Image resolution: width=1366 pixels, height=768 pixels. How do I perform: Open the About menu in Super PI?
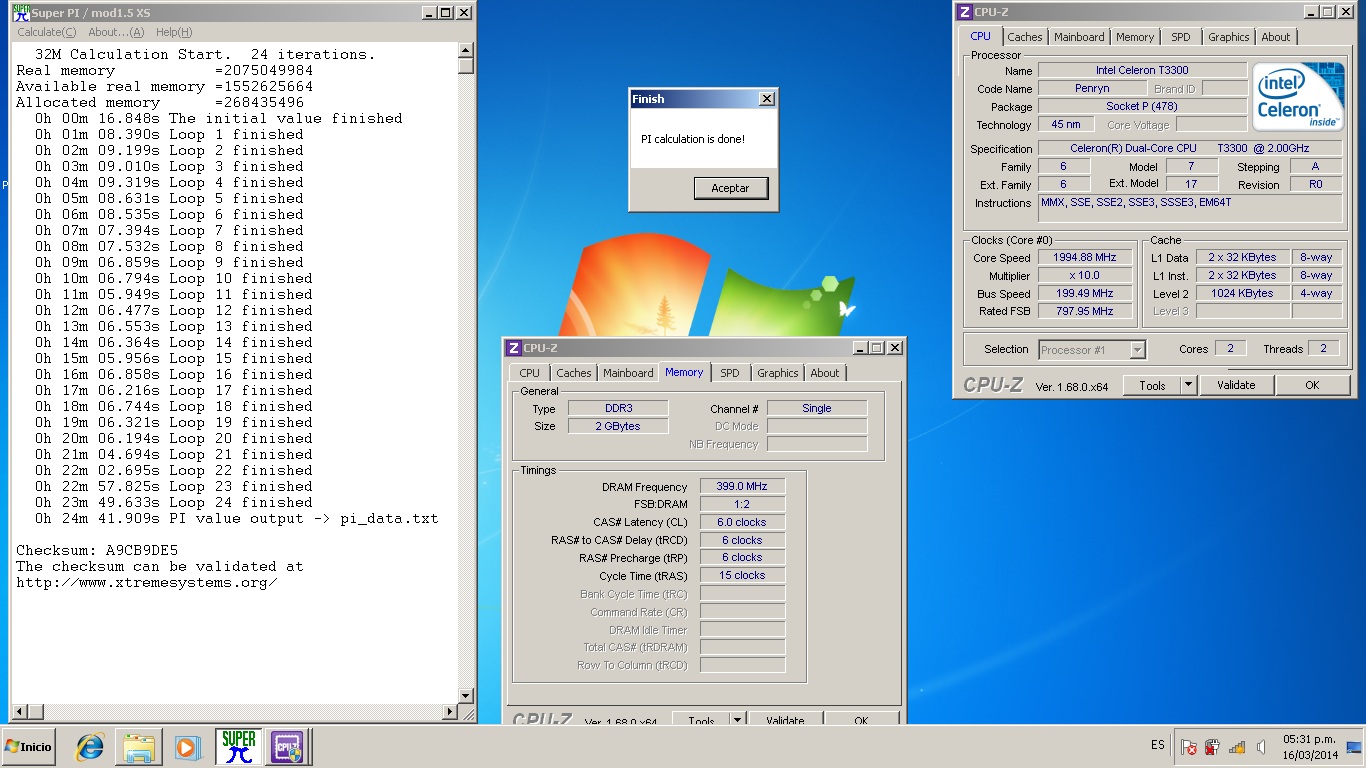tap(116, 32)
